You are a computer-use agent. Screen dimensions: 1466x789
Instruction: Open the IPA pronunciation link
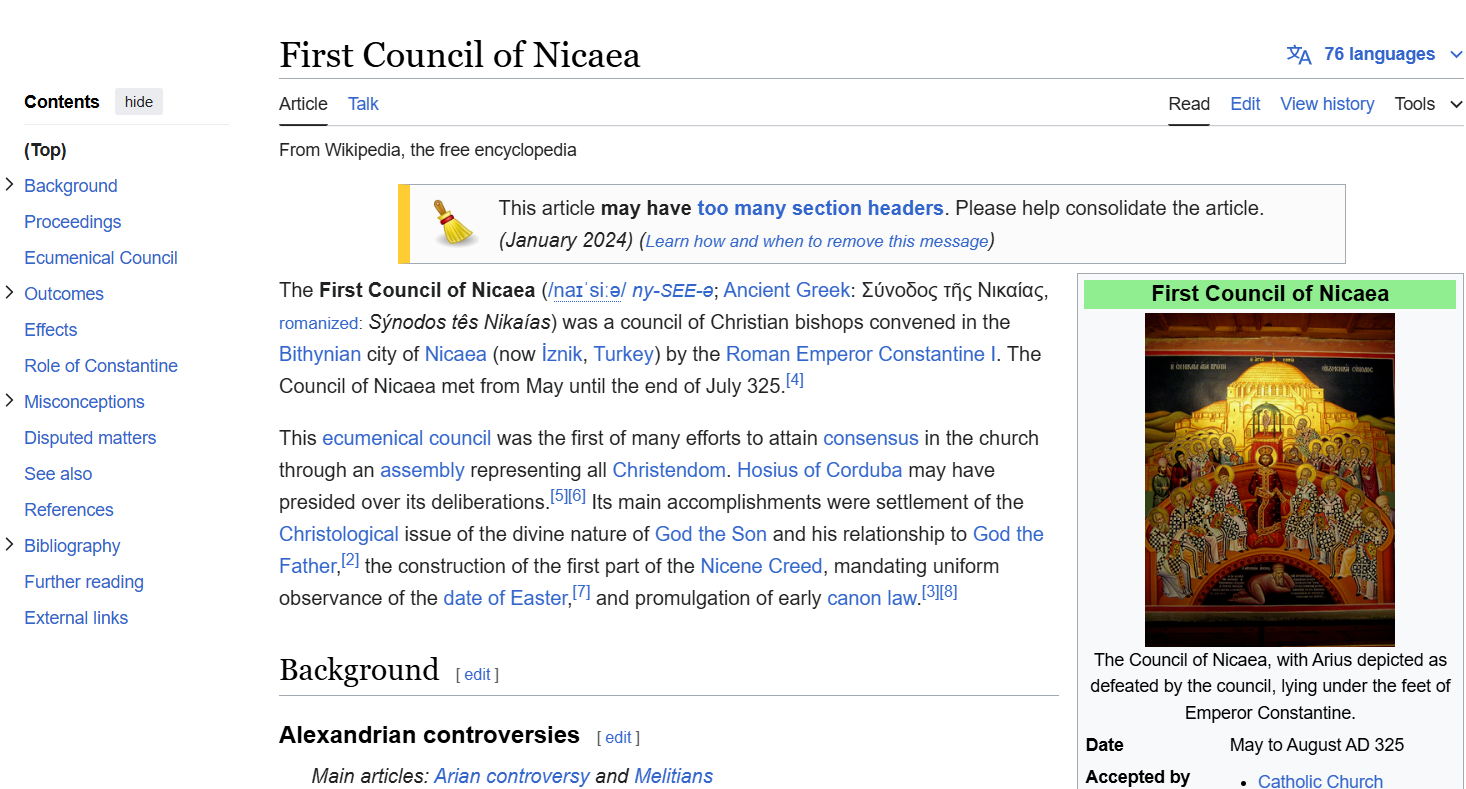[x=585, y=291]
